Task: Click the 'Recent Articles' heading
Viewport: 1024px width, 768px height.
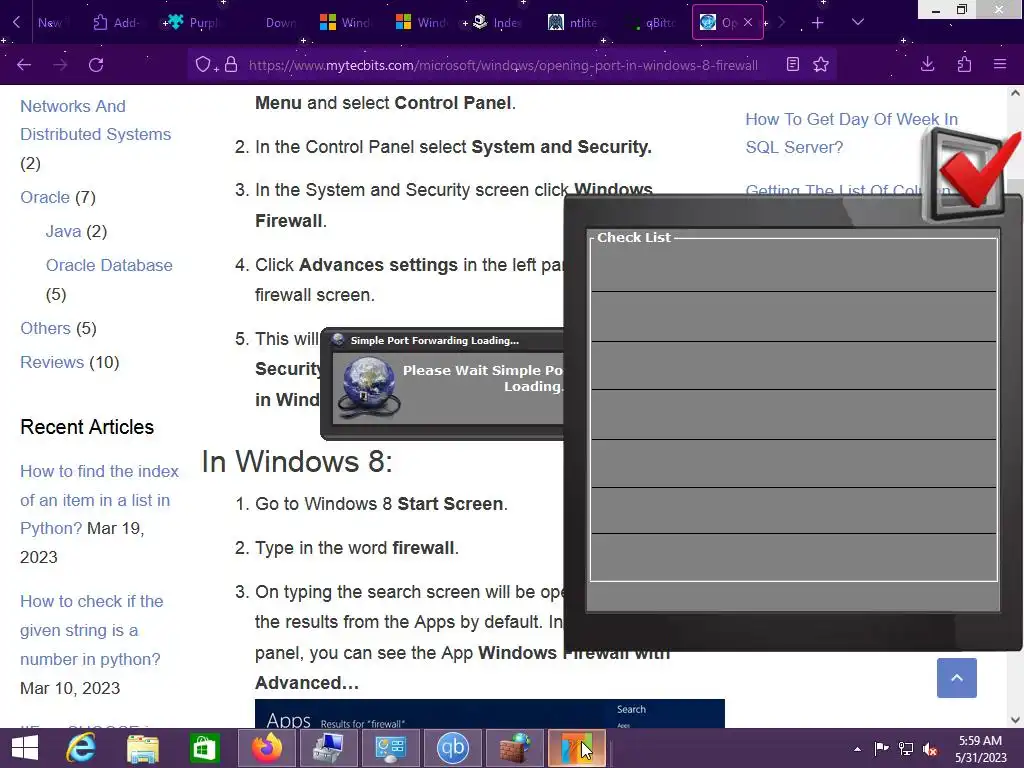Action: [87, 427]
